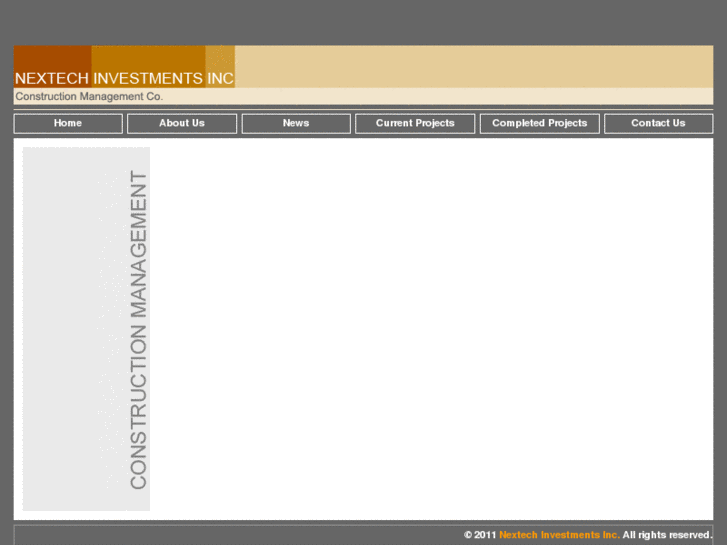This screenshot has height=545, width=727.
Task: Open the Home navigation button
Action: coord(68,123)
